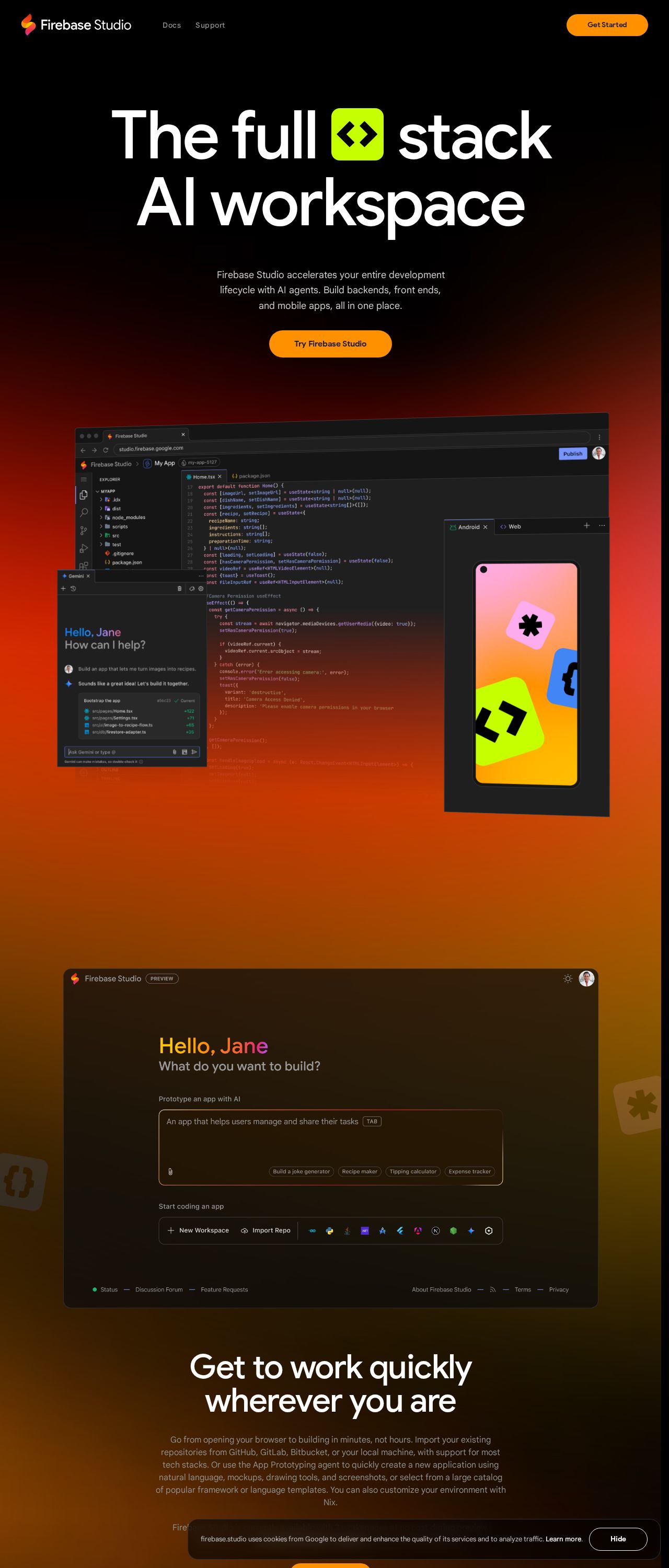Click the trash icon in Gemini panel
This screenshot has height=1568, width=669.
pyautogui.click(x=179, y=589)
